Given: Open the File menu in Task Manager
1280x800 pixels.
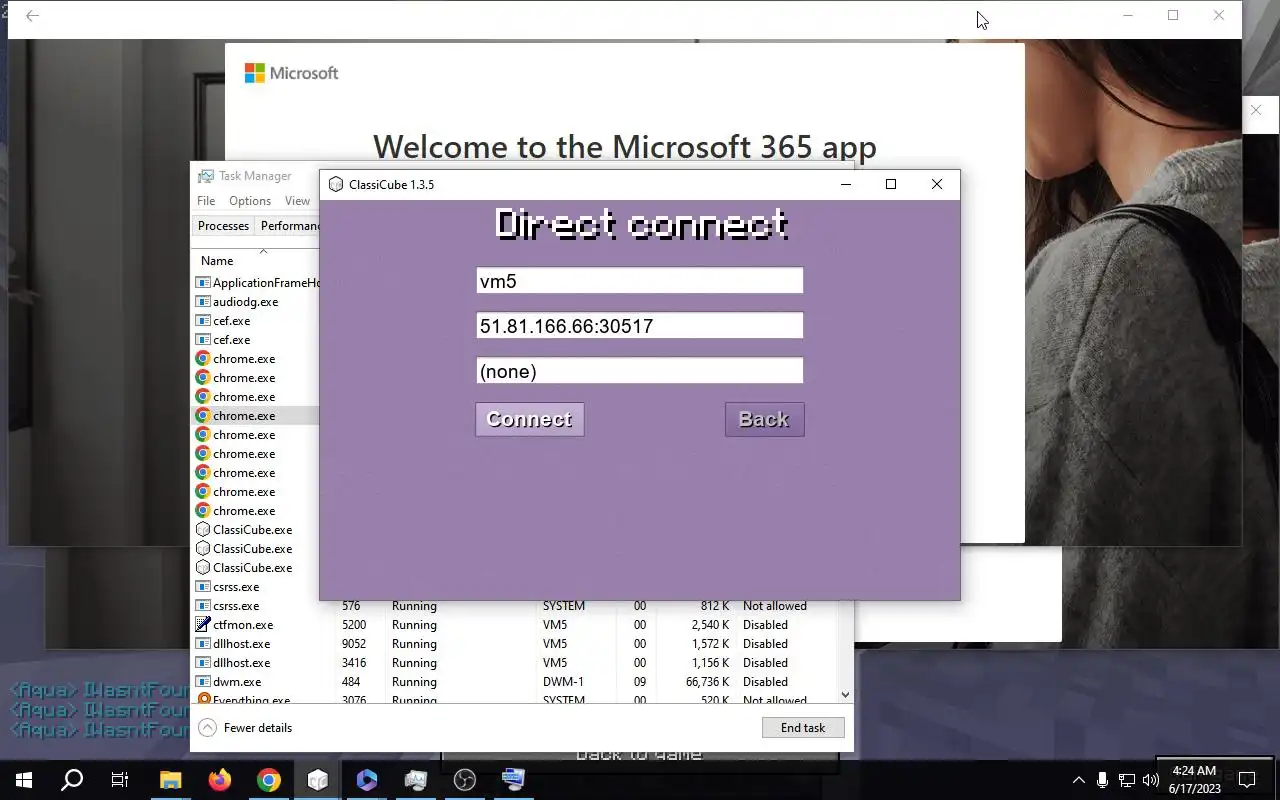Looking at the screenshot, I should click(x=206, y=201).
